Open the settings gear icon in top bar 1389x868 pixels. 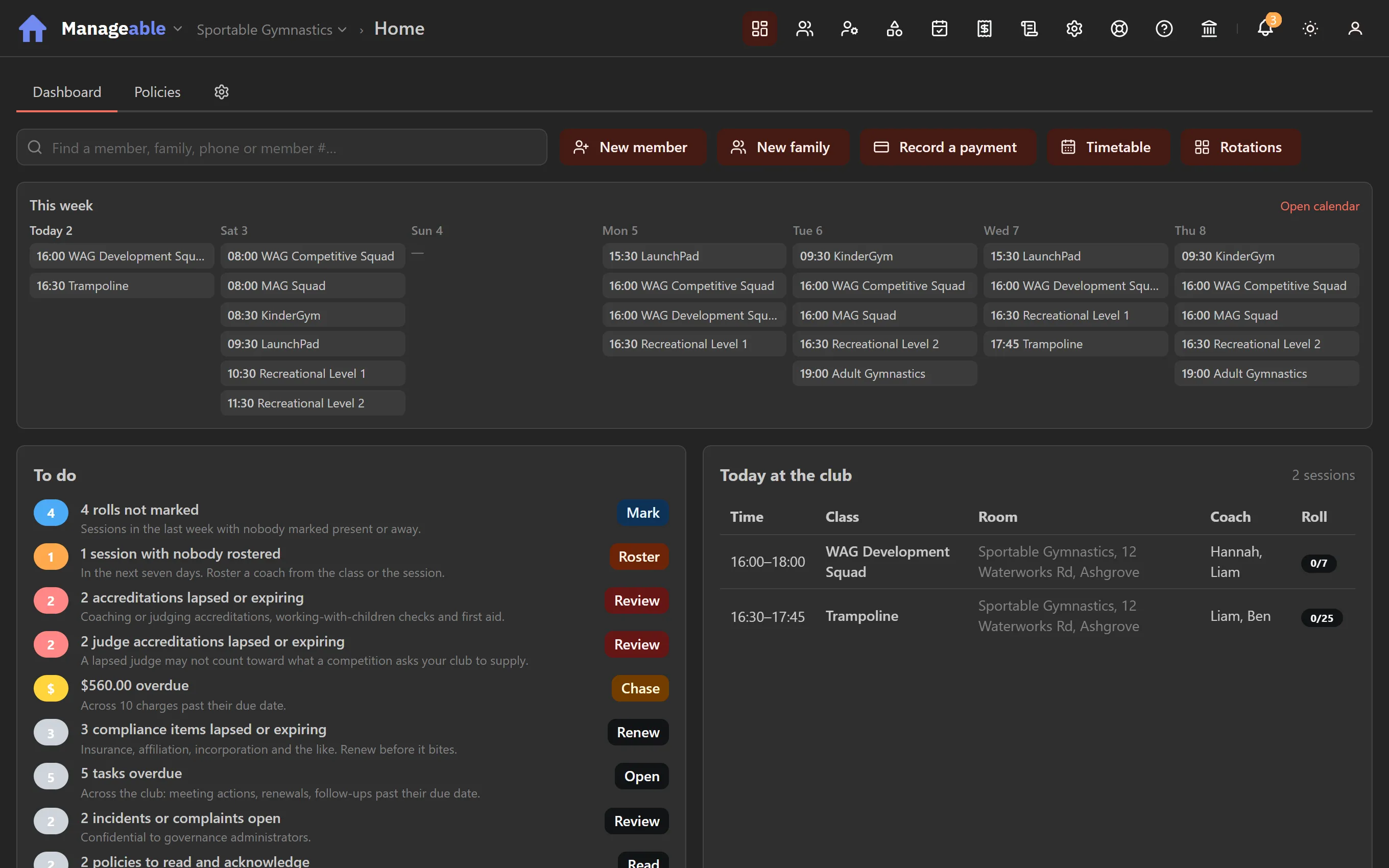click(x=1074, y=29)
